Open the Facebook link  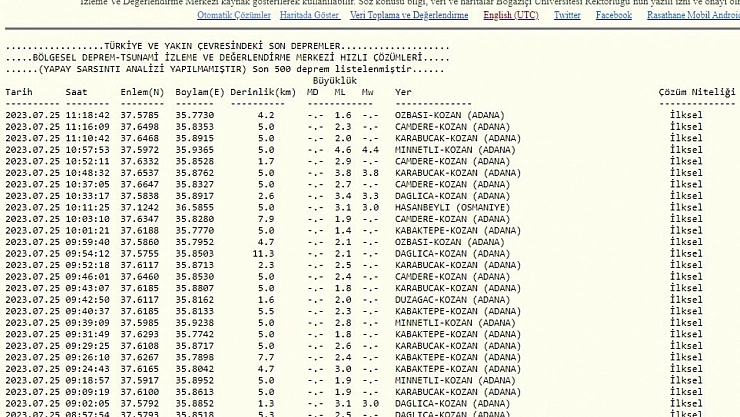coord(613,15)
